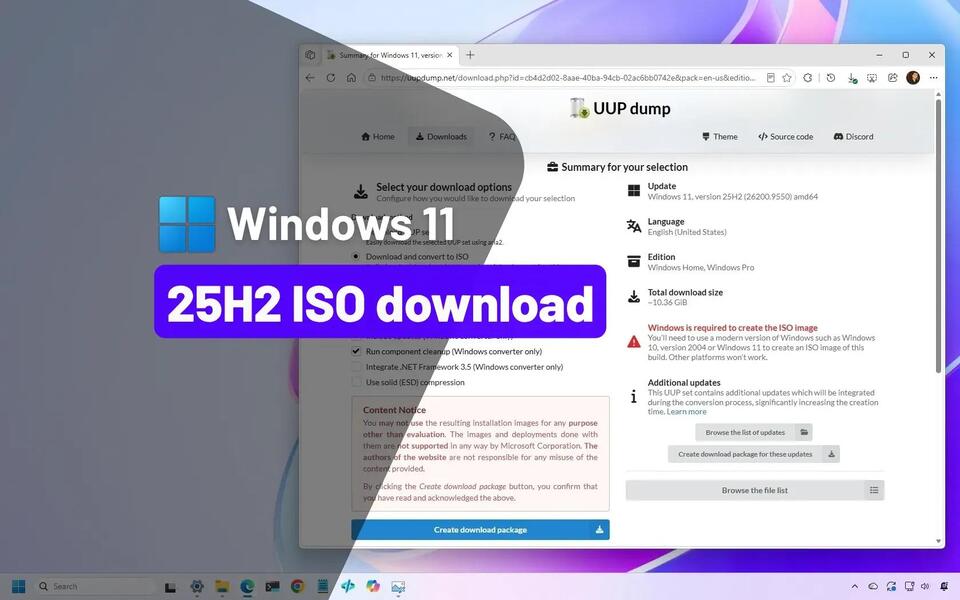Screen dimensions: 960x600
Task: Open the Source code link
Action: pyautogui.click(x=786, y=137)
